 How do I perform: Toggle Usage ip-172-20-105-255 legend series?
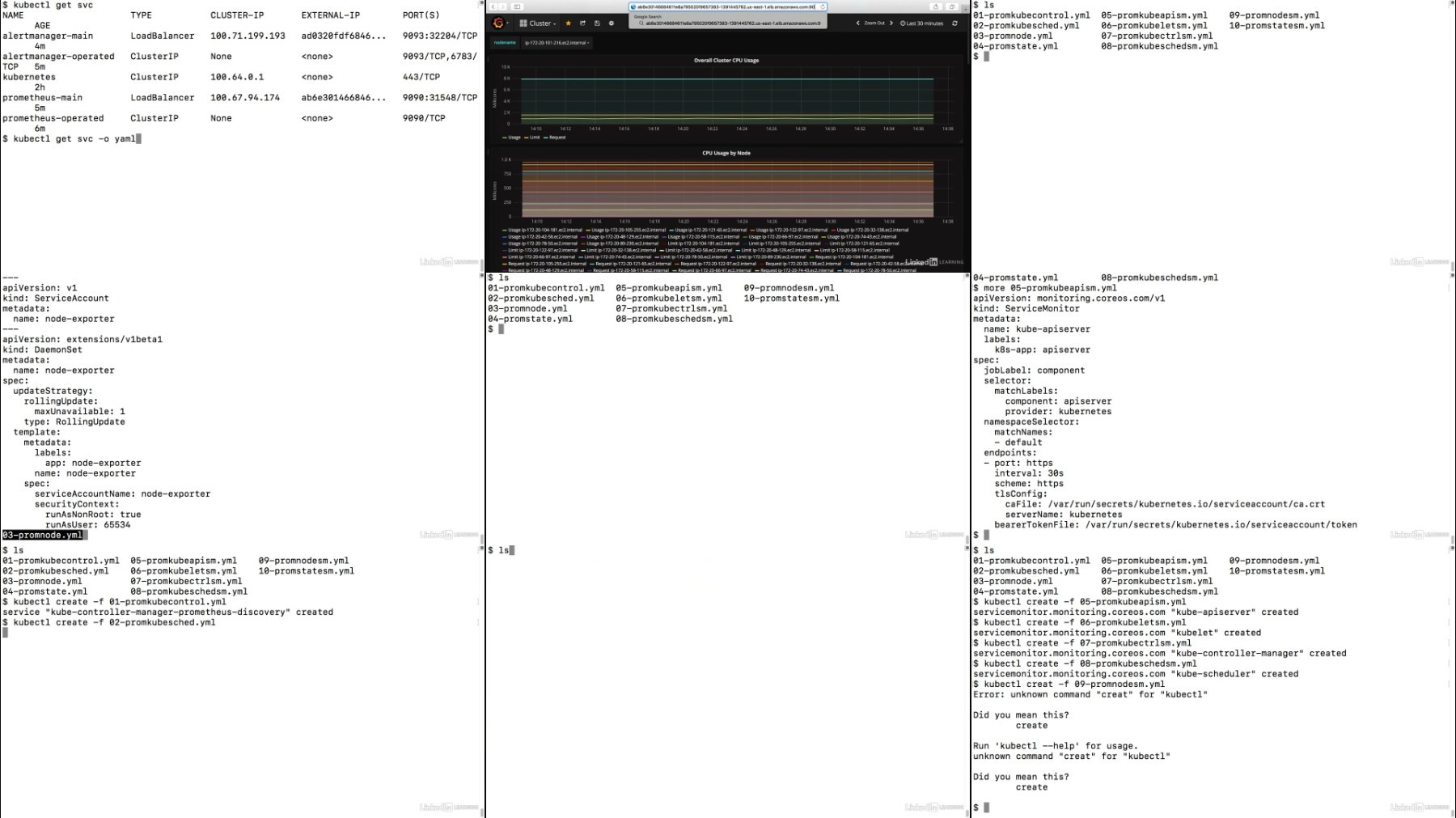pyautogui.click(x=626, y=230)
